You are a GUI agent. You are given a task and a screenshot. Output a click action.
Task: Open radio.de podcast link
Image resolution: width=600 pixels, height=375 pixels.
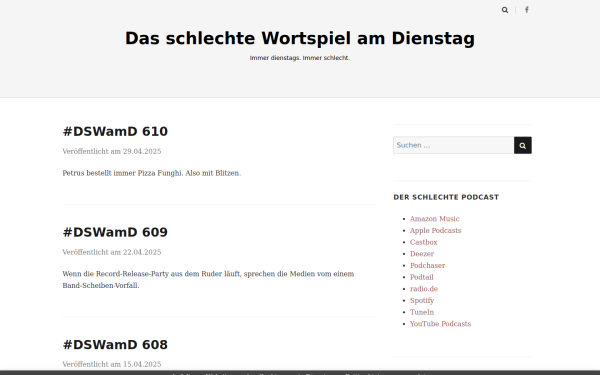(424, 289)
